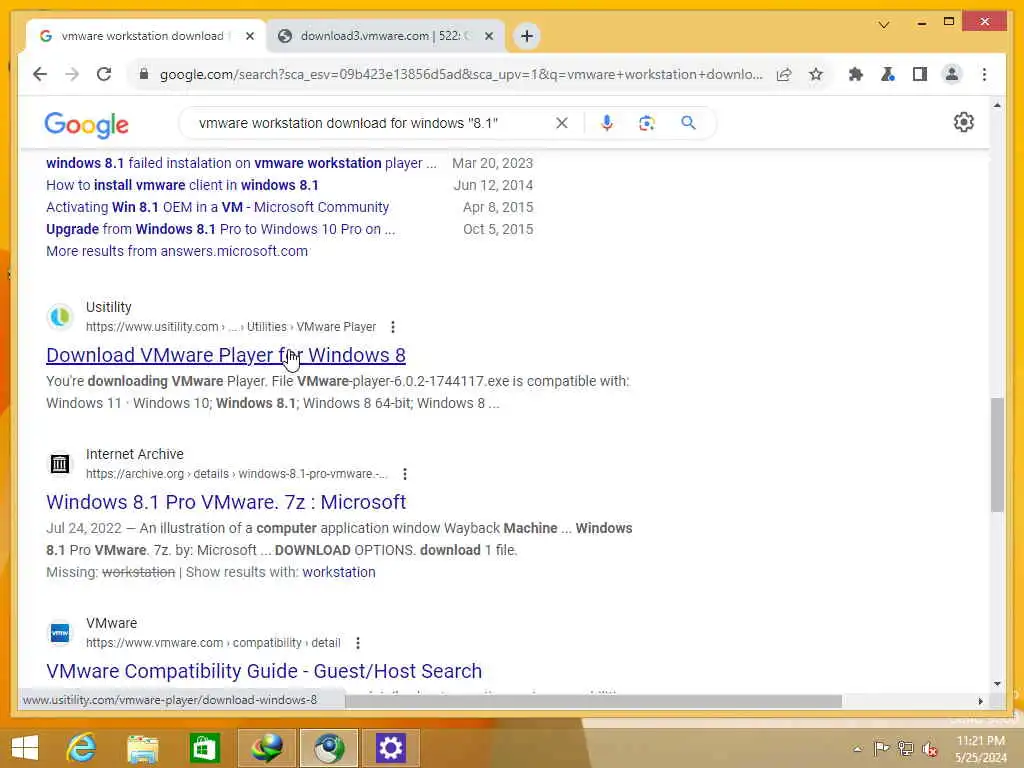
Task: Open Chrome three-dot main menu
Action: point(984,74)
